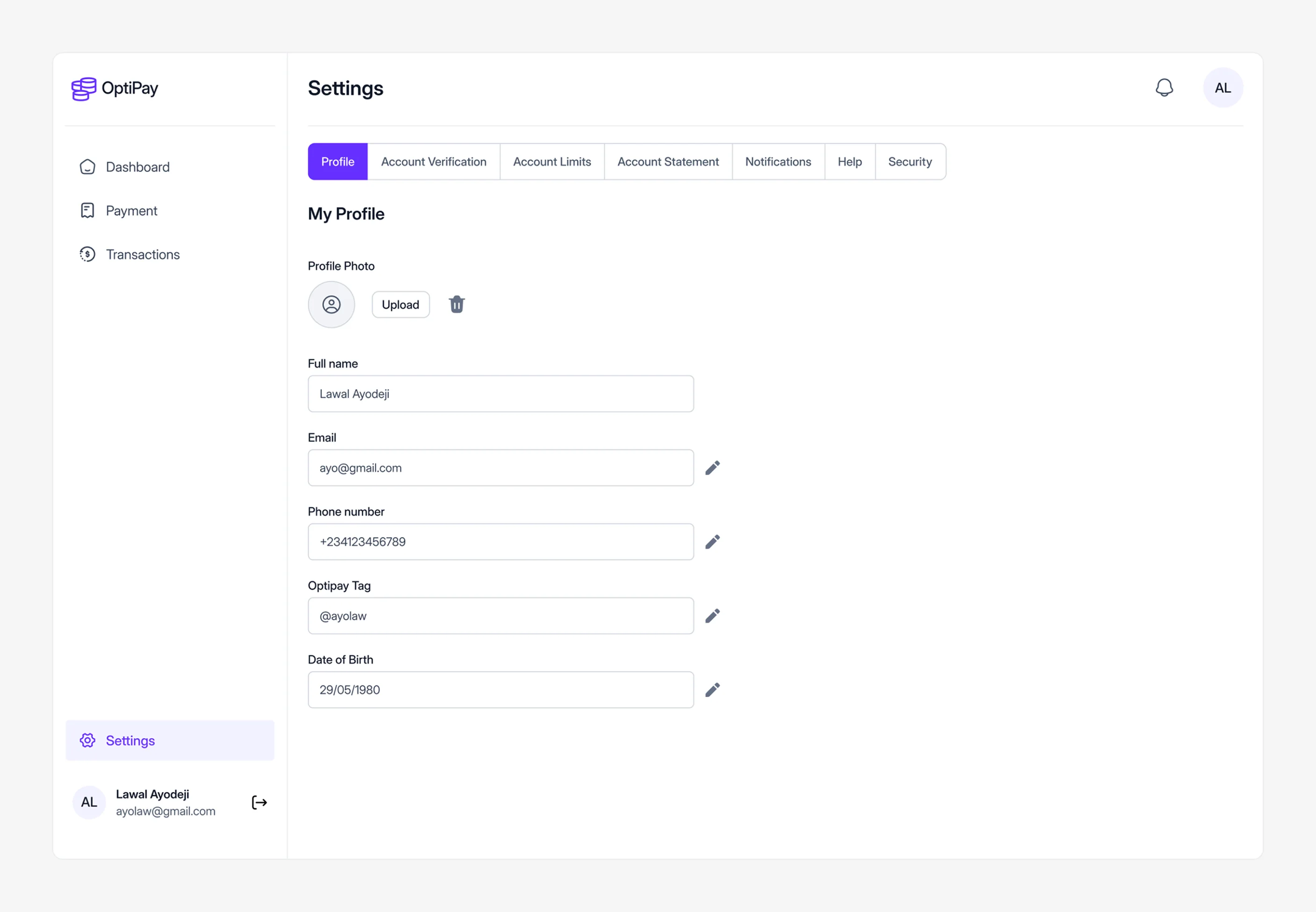The height and width of the screenshot is (912, 1316).
Task: Edit the Phone number pencil icon
Action: click(x=713, y=541)
